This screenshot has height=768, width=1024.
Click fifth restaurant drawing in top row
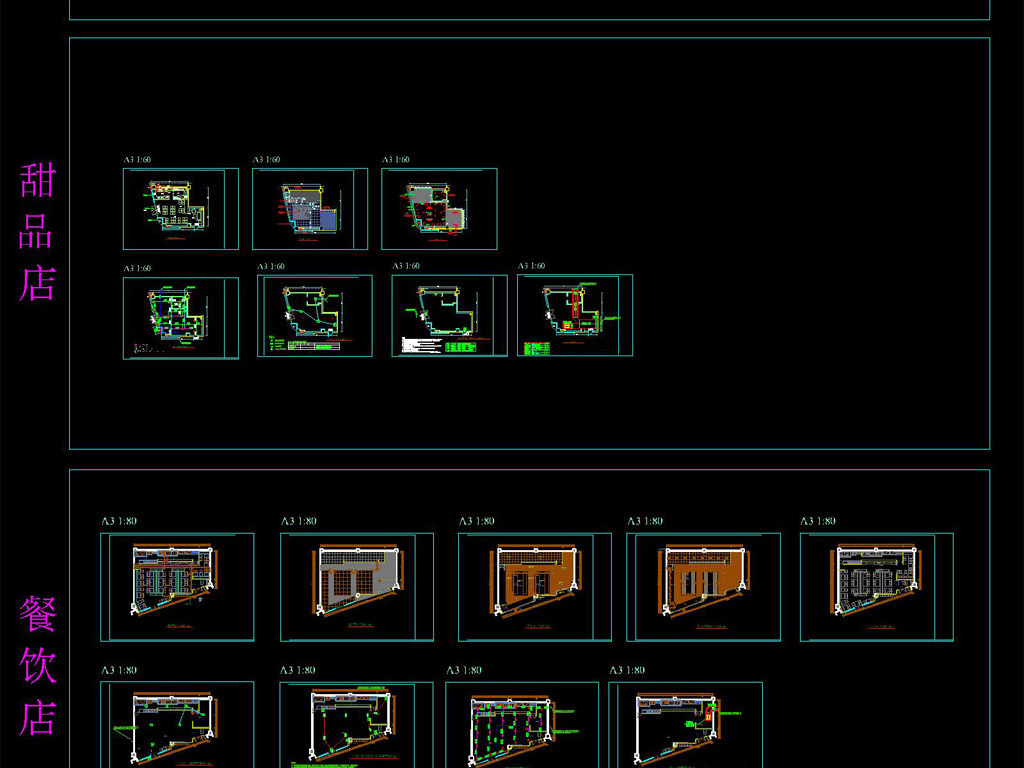[x=876, y=586]
